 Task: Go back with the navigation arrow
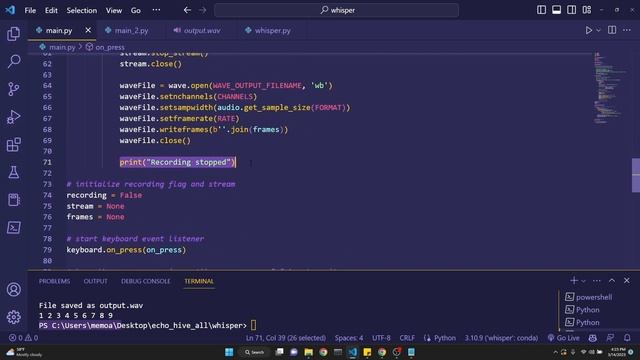click(x=187, y=10)
